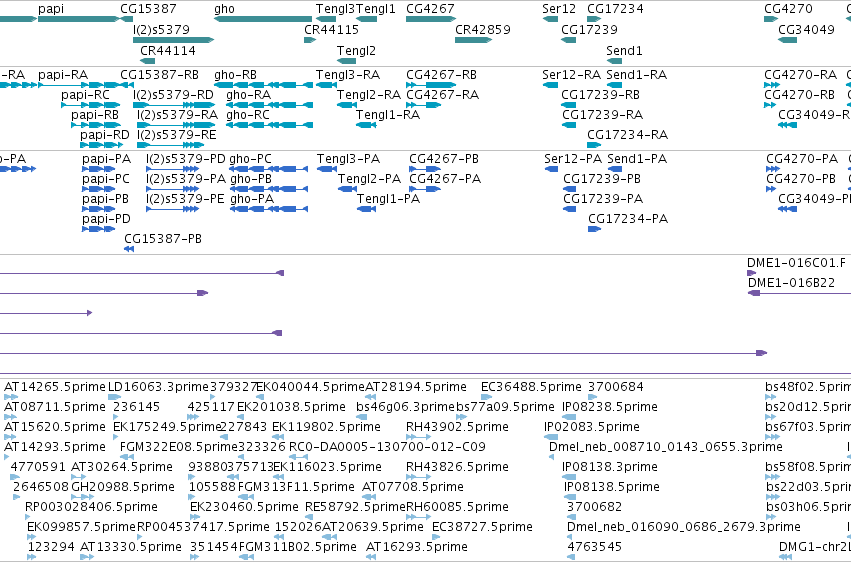Viewport: 851px width, 562px height.
Task: Select the gho-RB transcript
Action: [x=264, y=85]
